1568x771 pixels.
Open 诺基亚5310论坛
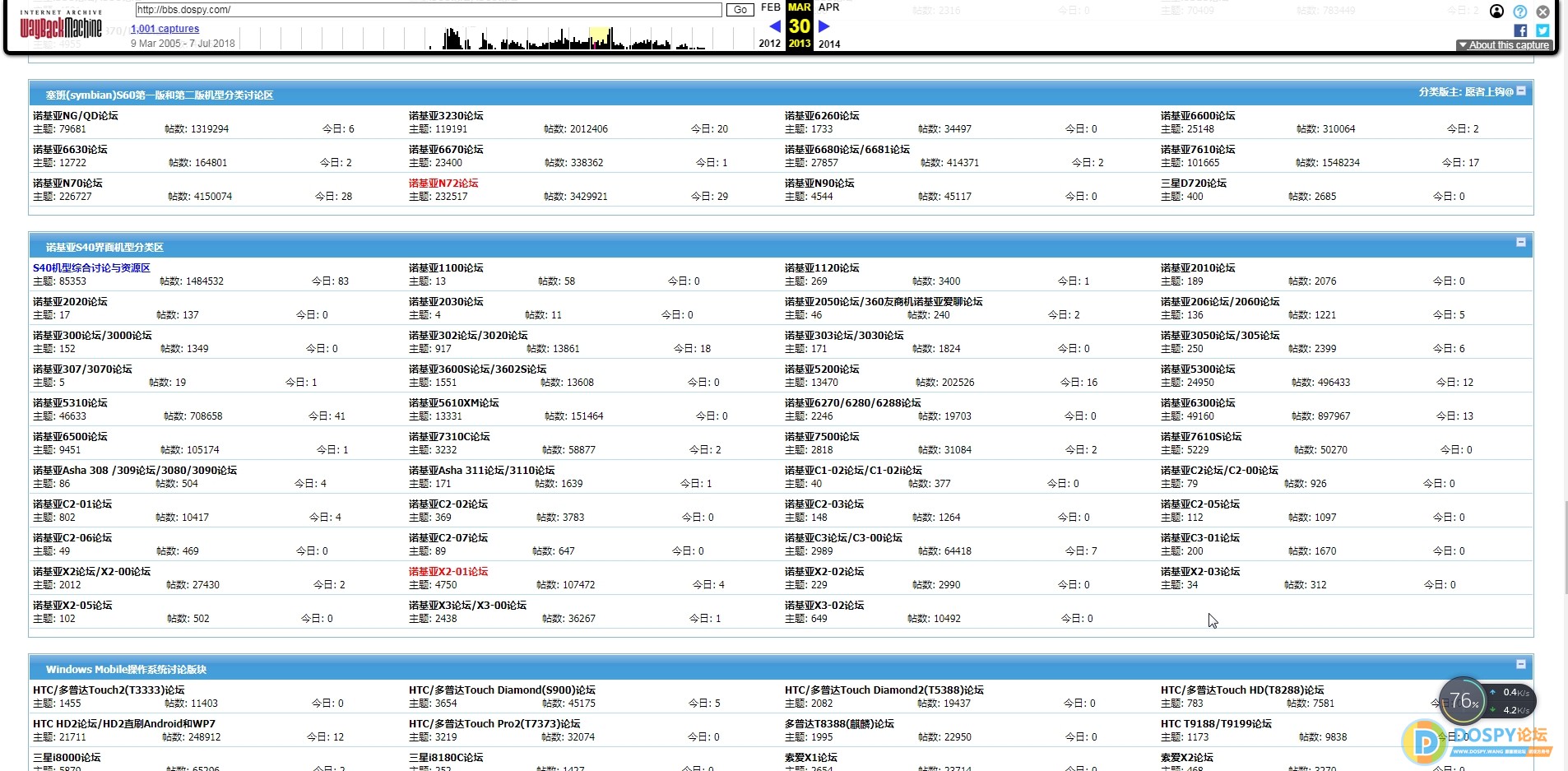click(70, 403)
